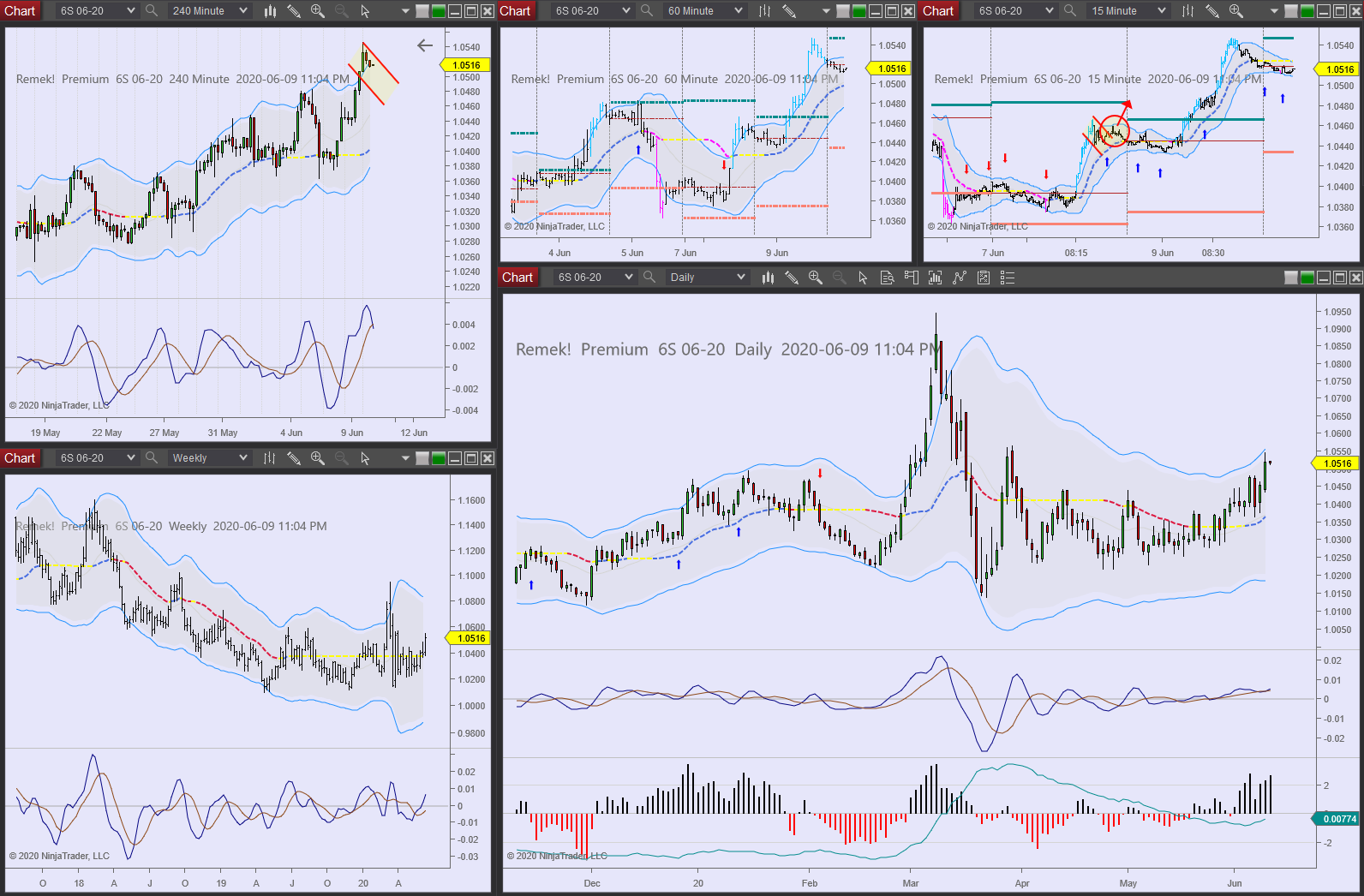The height and width of the screenshot is (896, 1364).
Task: Choose the cursor tool in Weekly chart
Action: (365, 458)
